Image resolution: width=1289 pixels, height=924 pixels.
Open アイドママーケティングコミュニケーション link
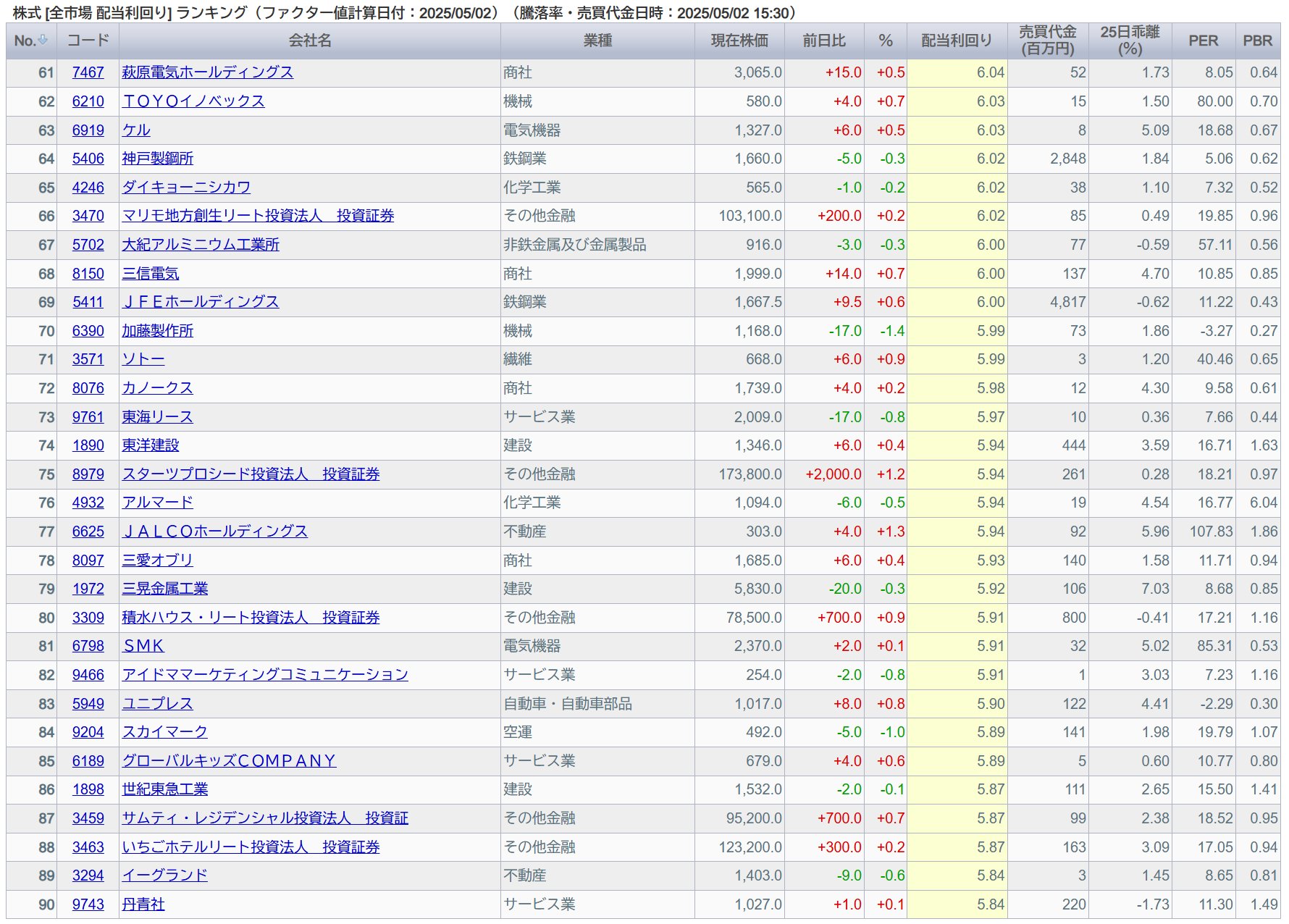coord(265,675)
